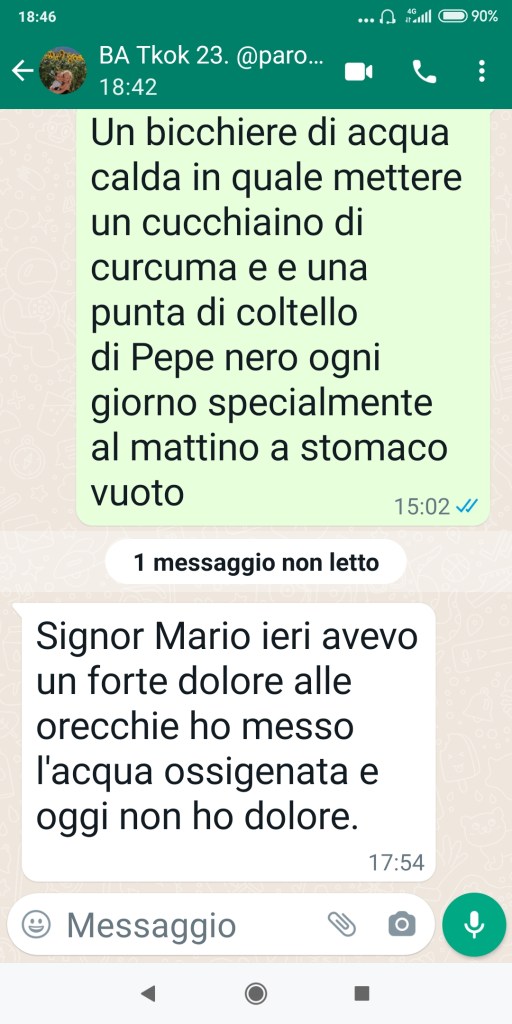This screenshot has width=512, height=1024.
Task: Tap the back arrow in chat header
Action: coord(22,71)
